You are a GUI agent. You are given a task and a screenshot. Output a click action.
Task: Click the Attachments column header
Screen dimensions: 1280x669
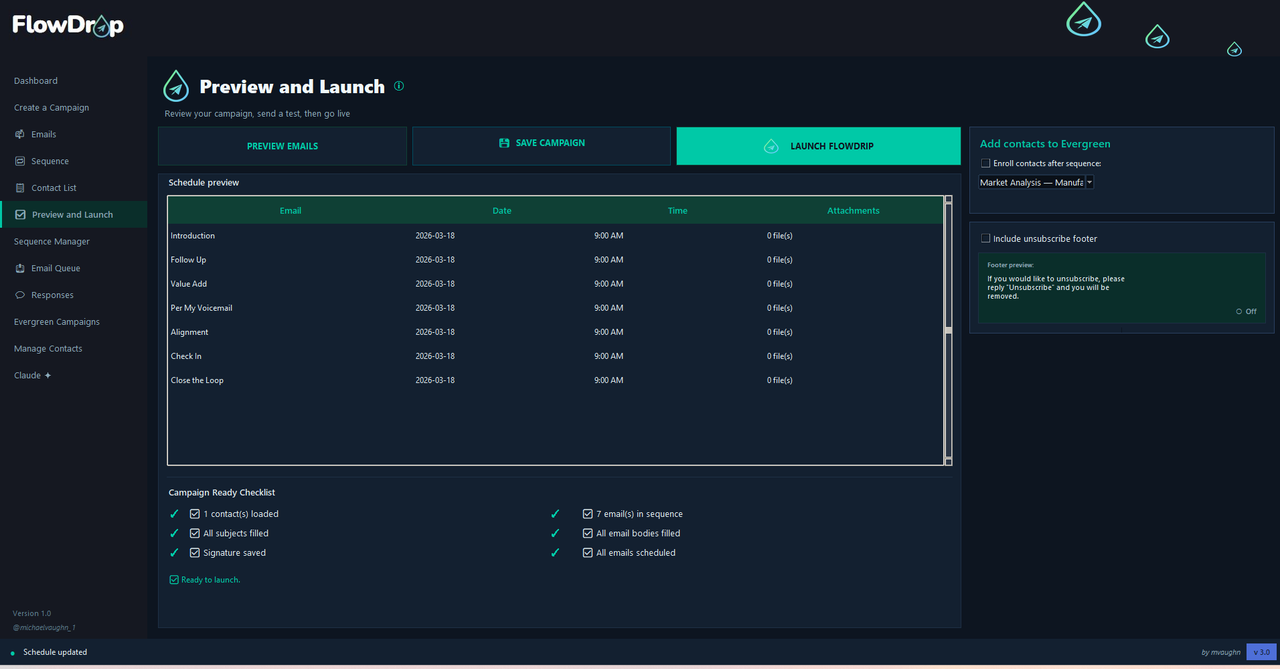pos(853,211)
